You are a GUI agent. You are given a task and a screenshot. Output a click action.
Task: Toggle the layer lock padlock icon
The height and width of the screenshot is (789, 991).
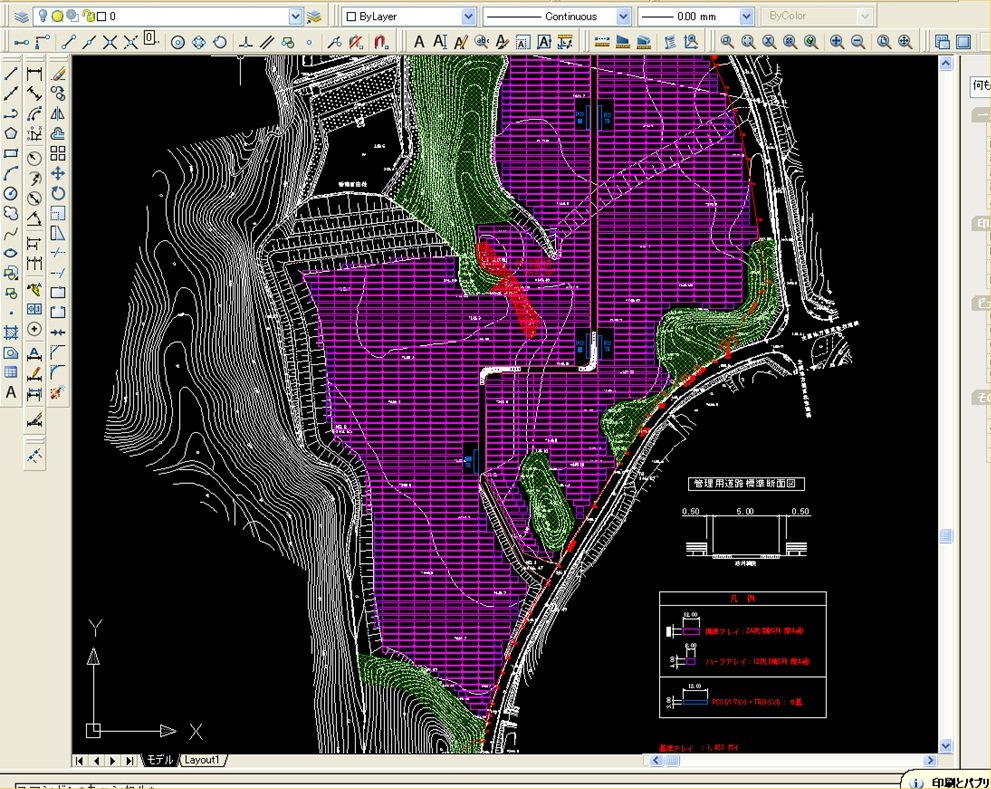click(87, 17)
